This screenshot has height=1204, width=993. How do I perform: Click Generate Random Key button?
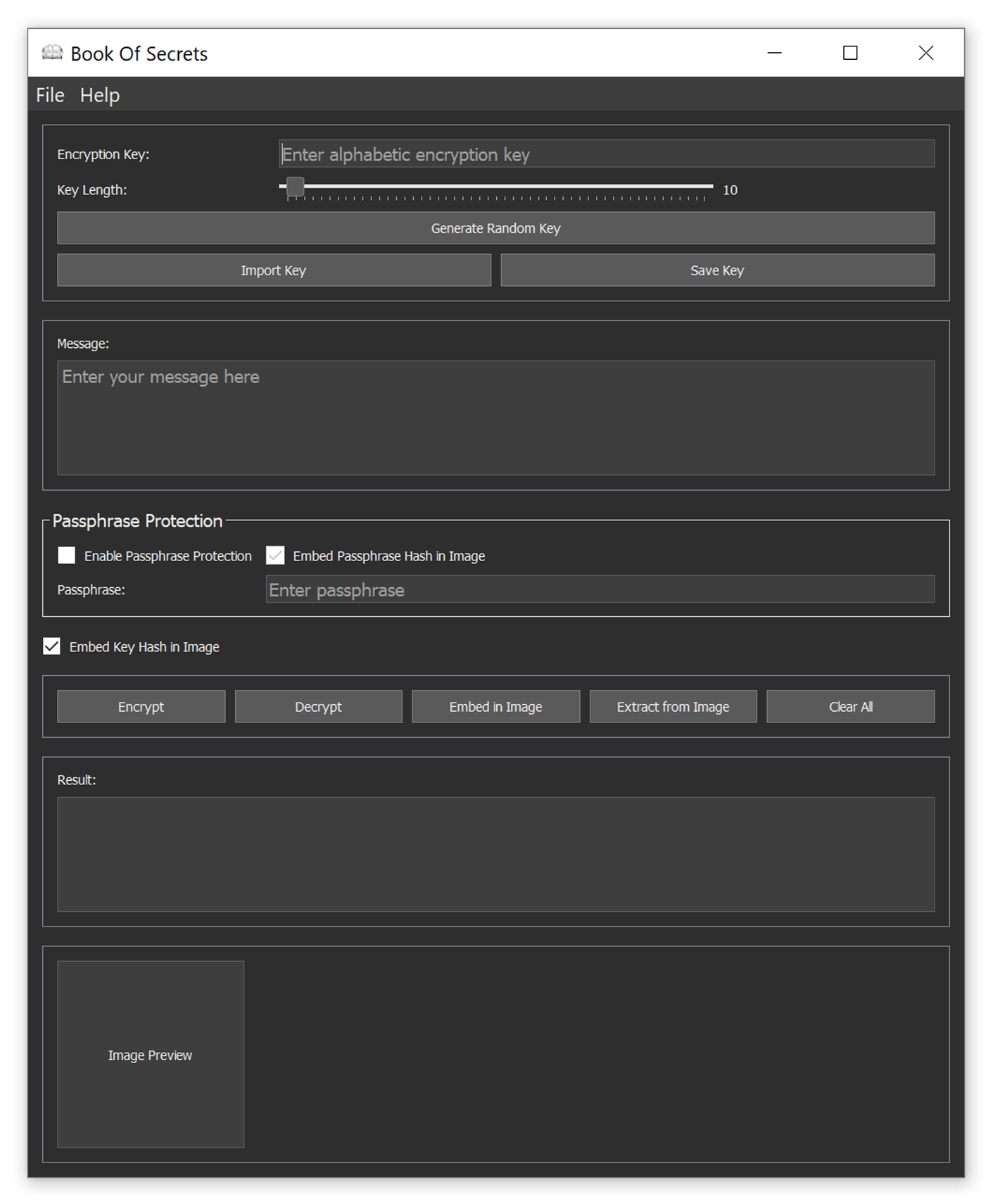pos(495,228)
